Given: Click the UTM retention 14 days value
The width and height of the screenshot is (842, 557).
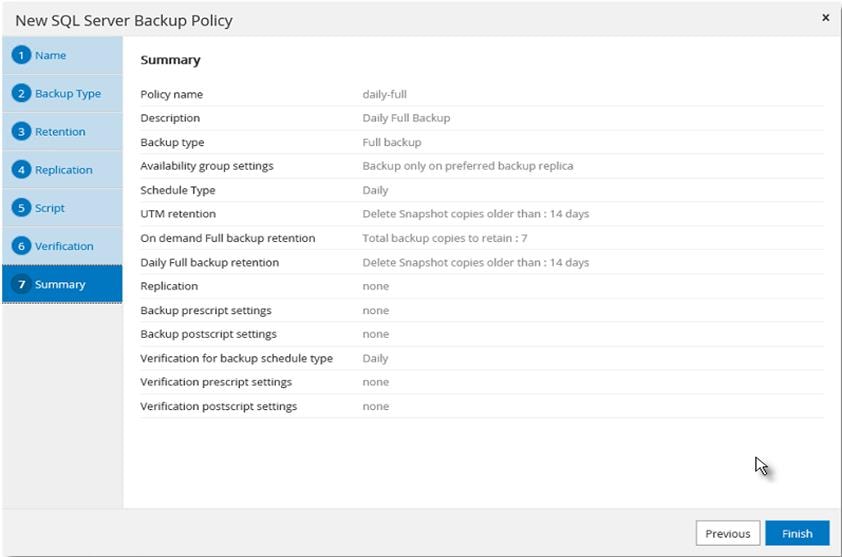Looking at the screenshot, I should pos(476,214).
